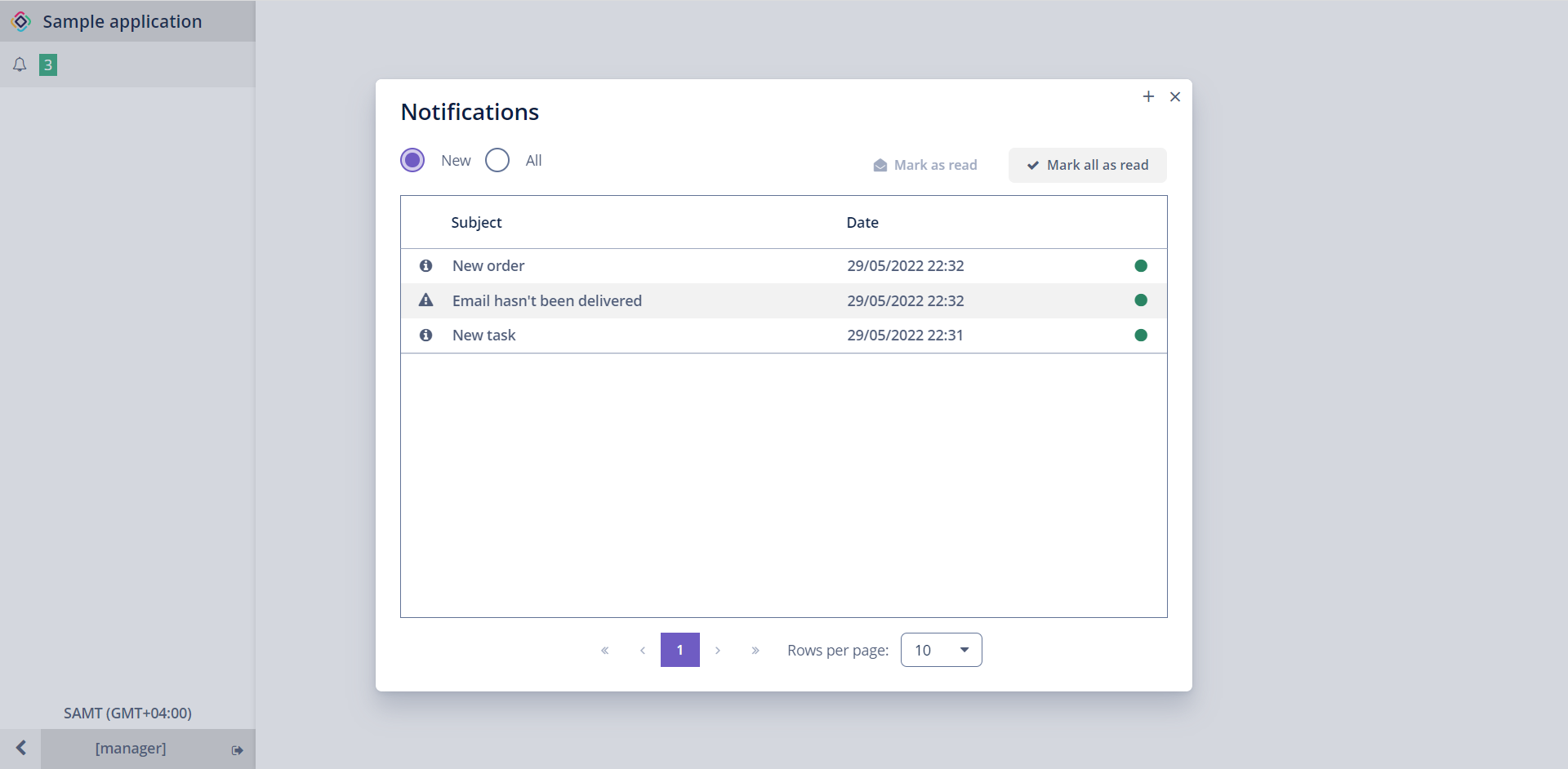
Task: Click the warning icon beside Email notification
Action: [x=425, y=300]
